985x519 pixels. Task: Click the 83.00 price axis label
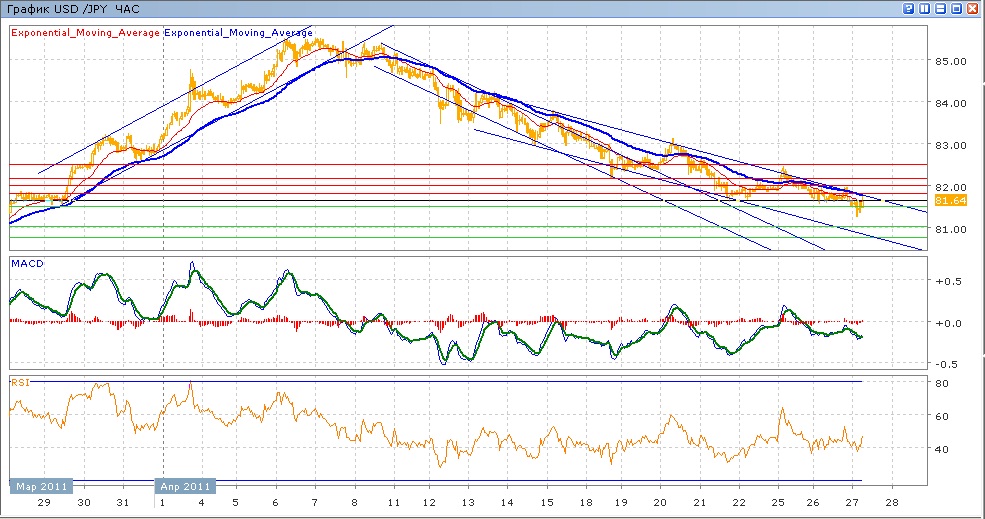pyautogui.click(x=949, y=145)
